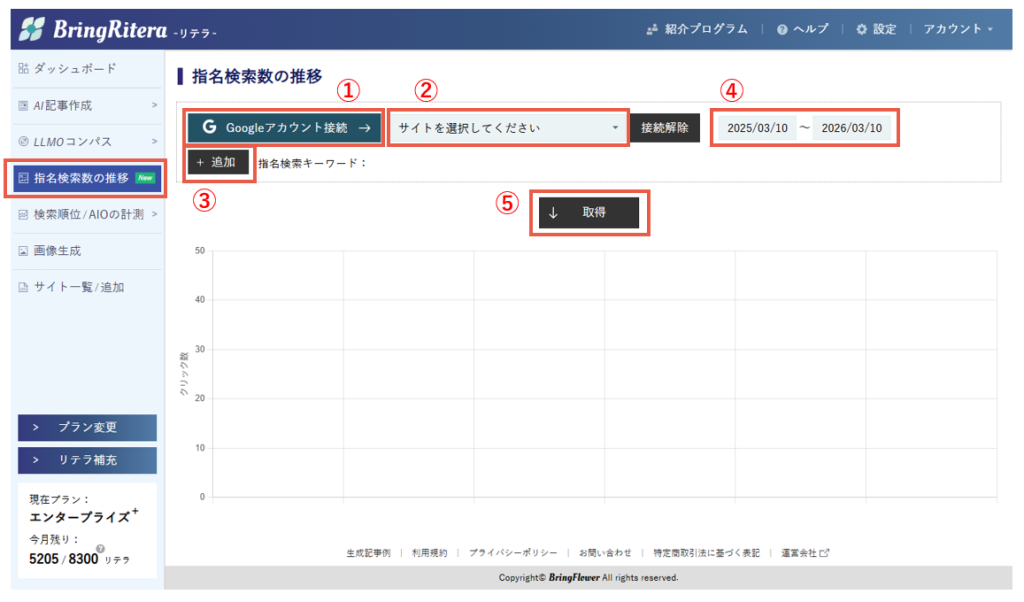The height and width of the screenshot is (602, 1024).
Task: Click the end date field 2026/03/10
Action: [851, 128]
